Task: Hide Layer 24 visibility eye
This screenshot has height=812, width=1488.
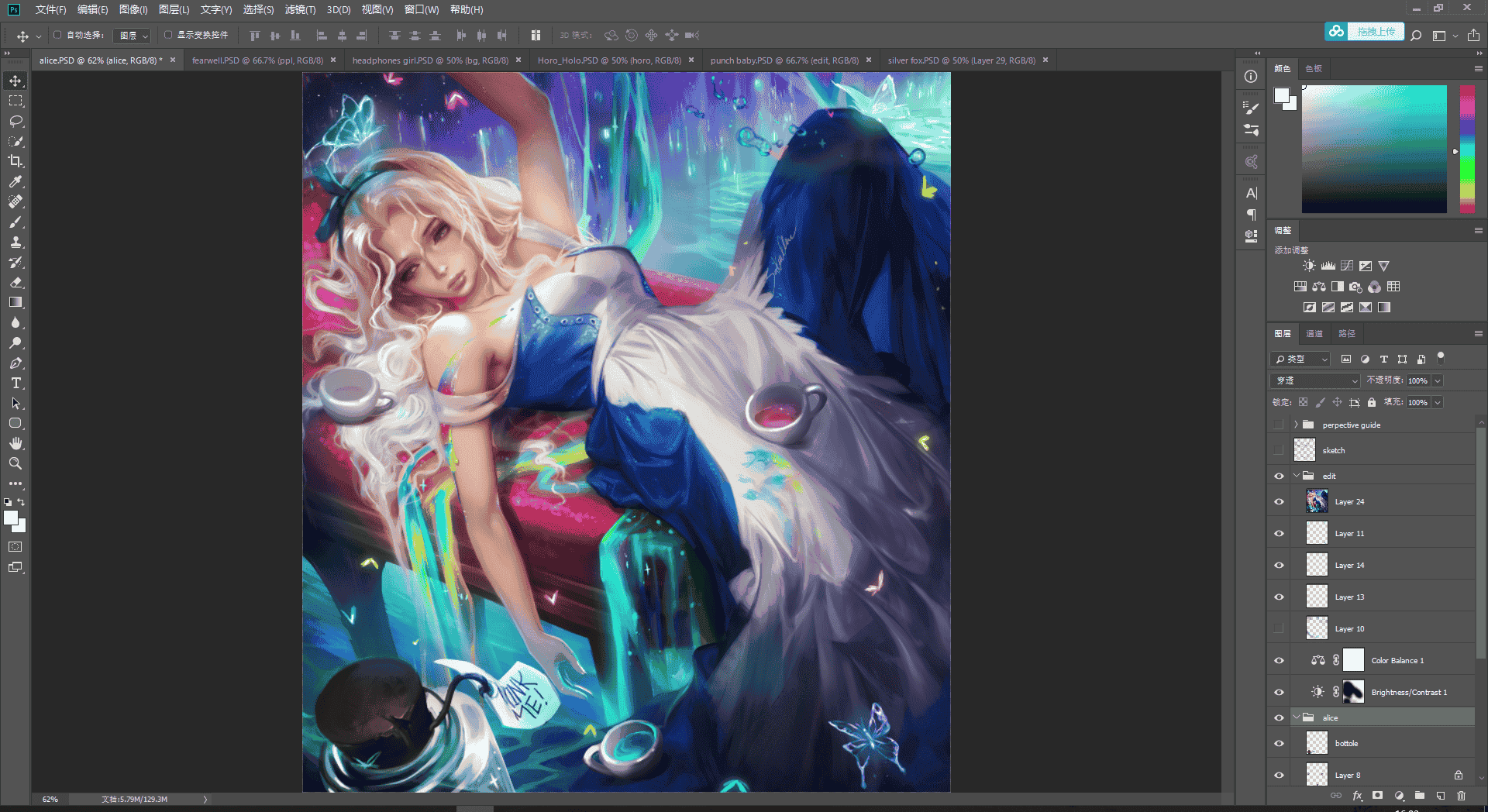Action: (x=1279, y=501)
